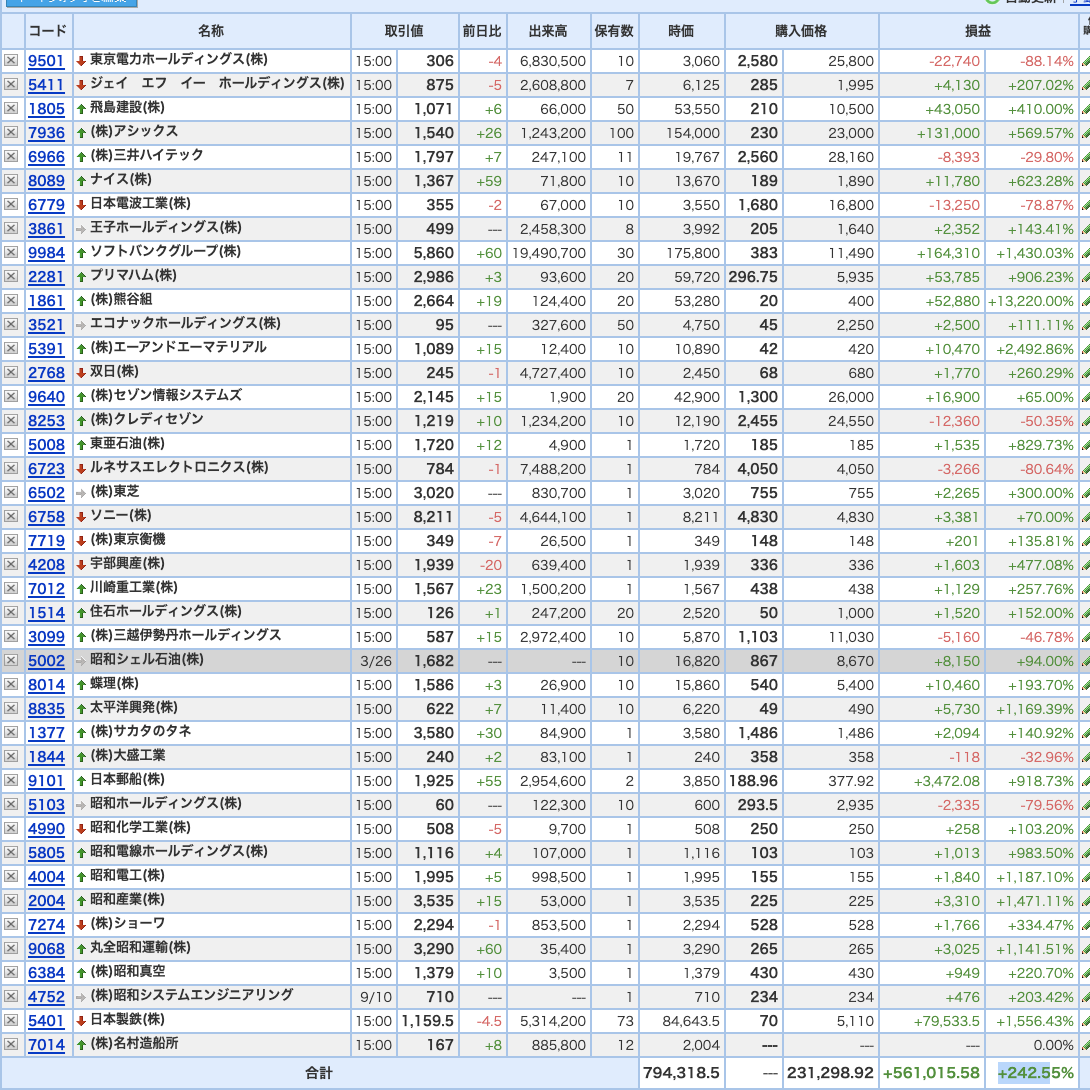
Task: Remove 川崎重工業 using its X icon
Action: 10,589
